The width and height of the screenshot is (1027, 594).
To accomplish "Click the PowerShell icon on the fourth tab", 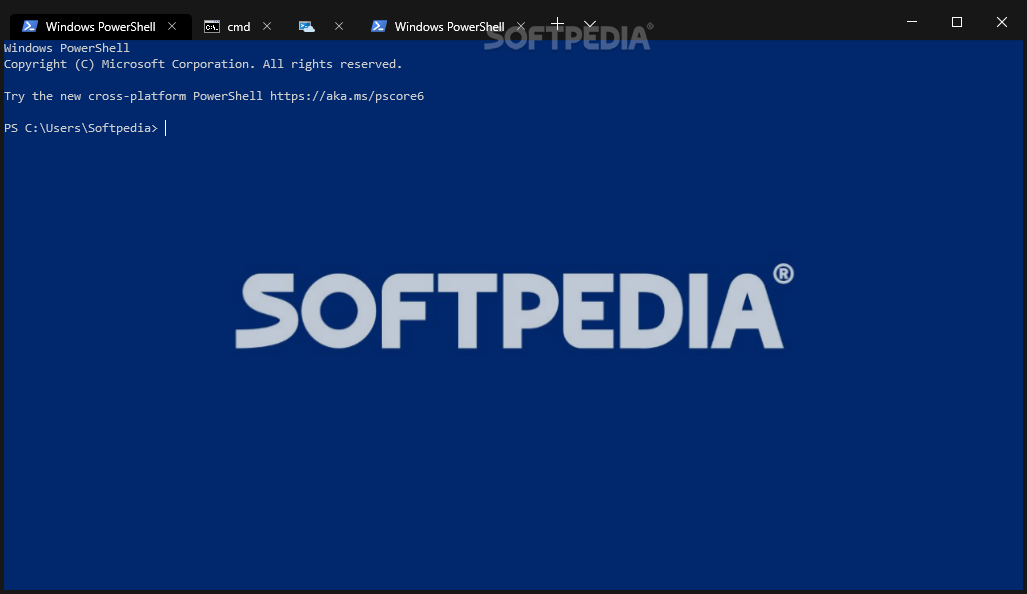I will pyautogui.click(x=379, y=26).
